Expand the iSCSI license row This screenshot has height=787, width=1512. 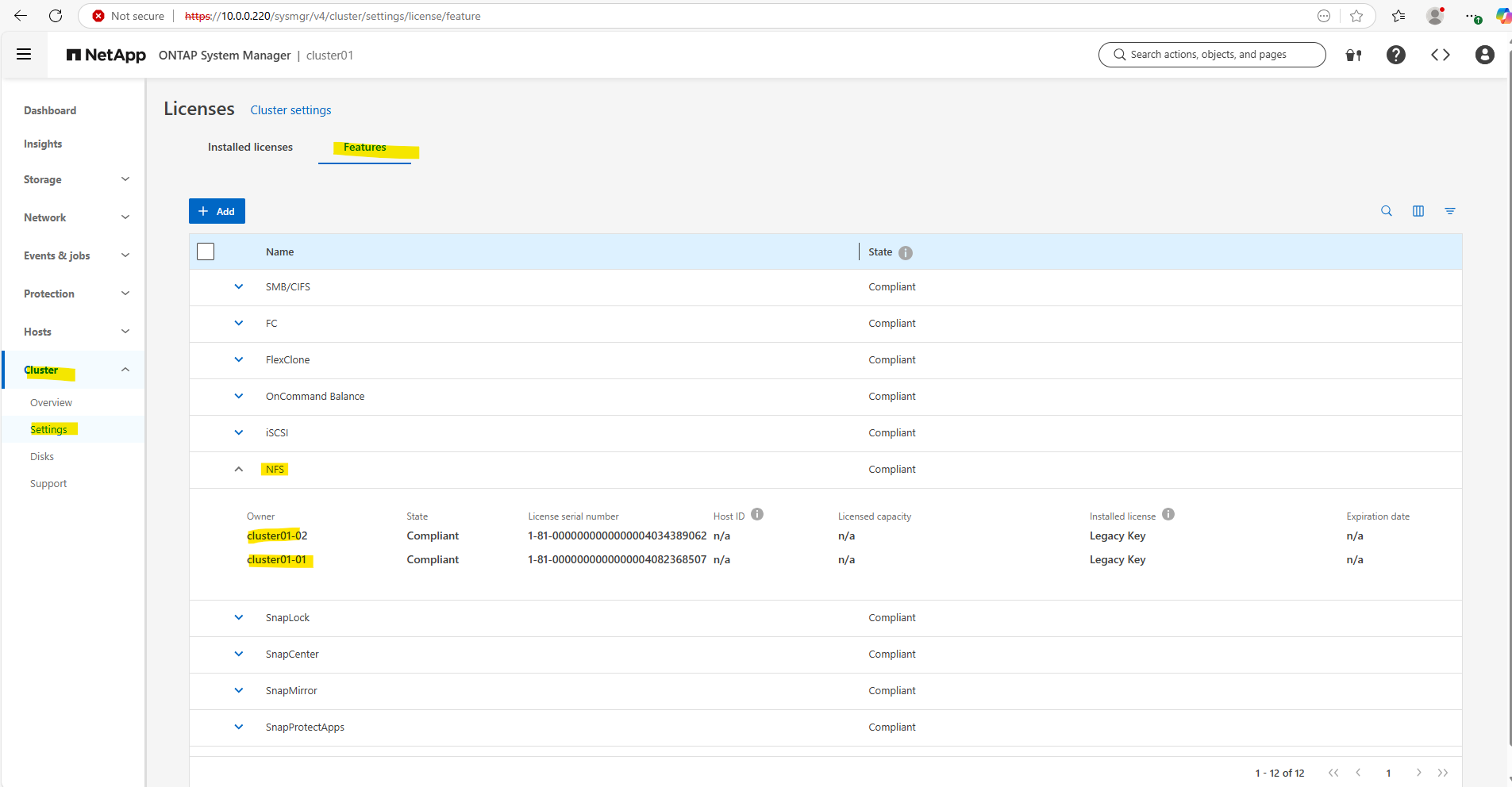click(x=239, y=432)
